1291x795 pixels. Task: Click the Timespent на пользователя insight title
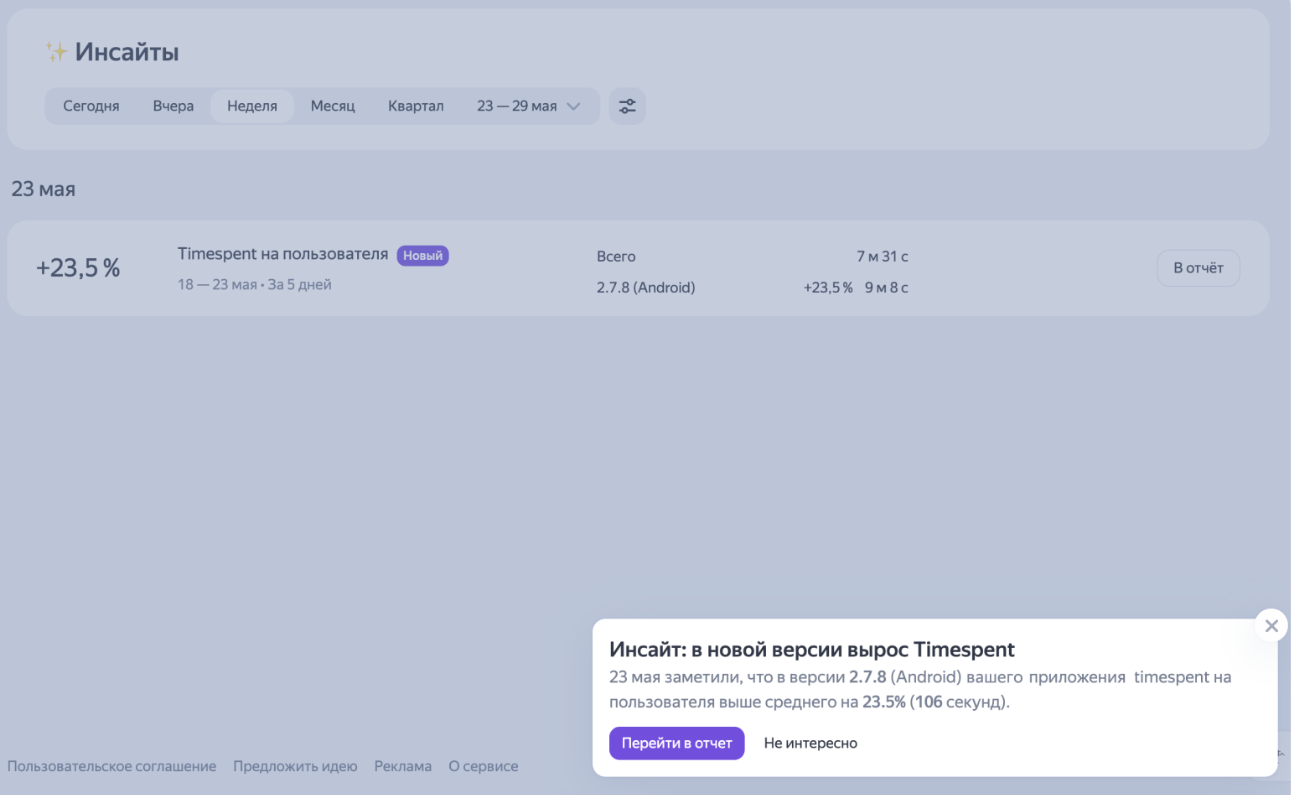[x=283, y=254]
